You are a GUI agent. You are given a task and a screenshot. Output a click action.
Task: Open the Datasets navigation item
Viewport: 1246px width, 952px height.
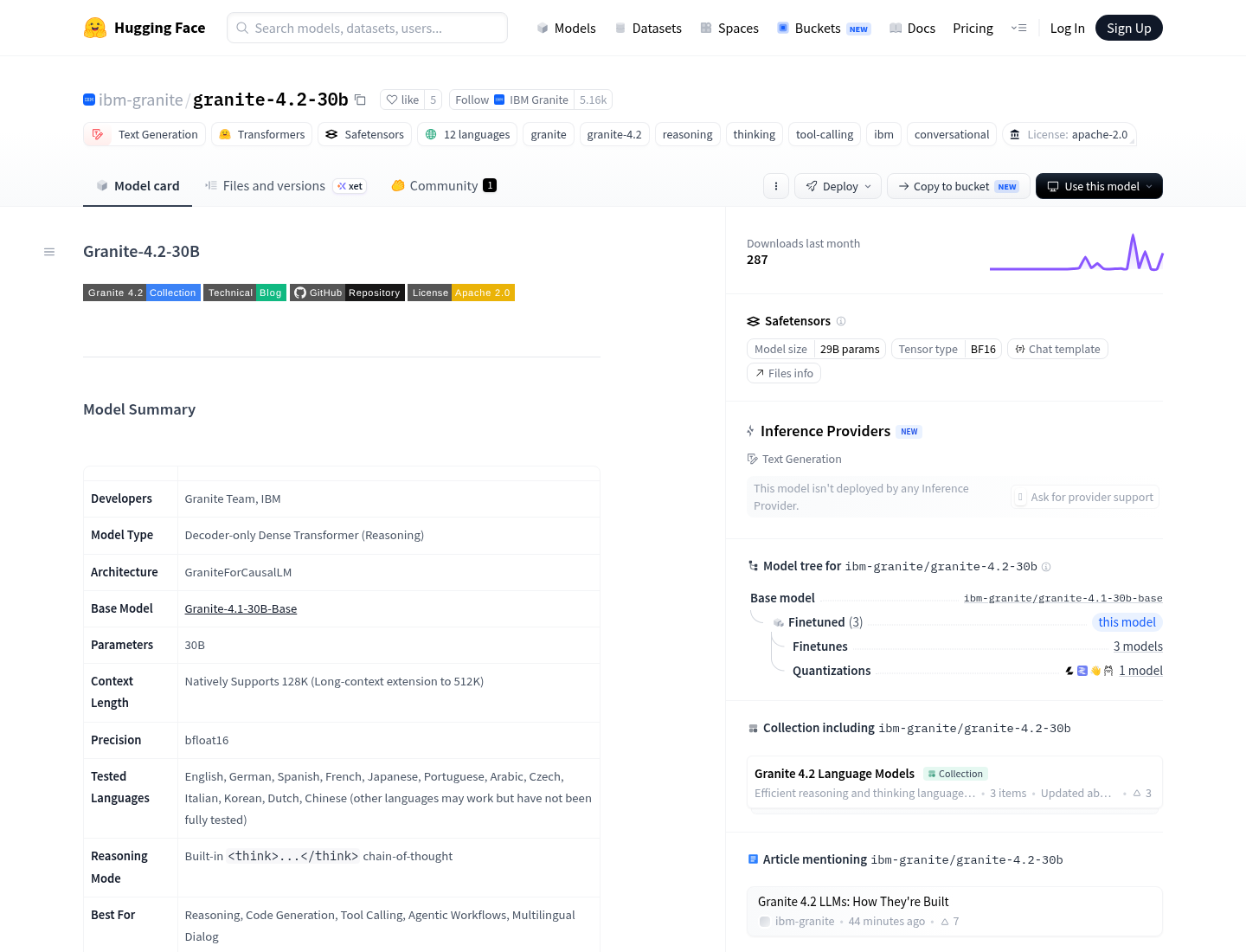[x=648, y=28]
